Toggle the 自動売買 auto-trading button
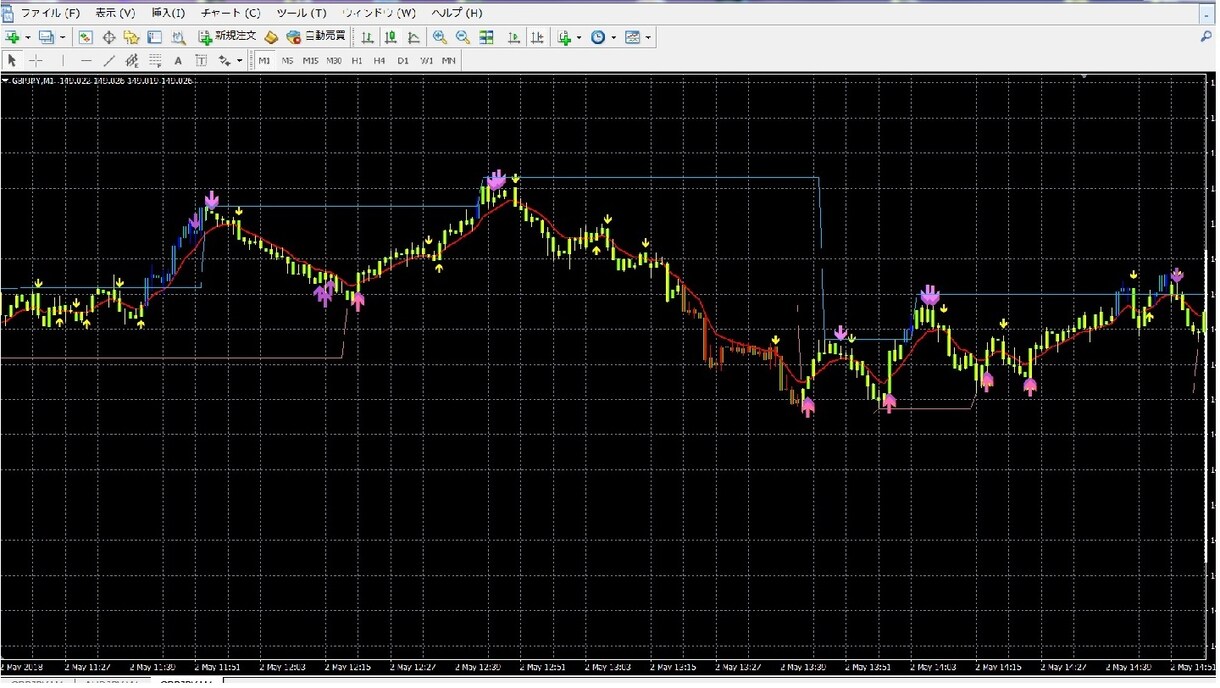 point(316,37)
